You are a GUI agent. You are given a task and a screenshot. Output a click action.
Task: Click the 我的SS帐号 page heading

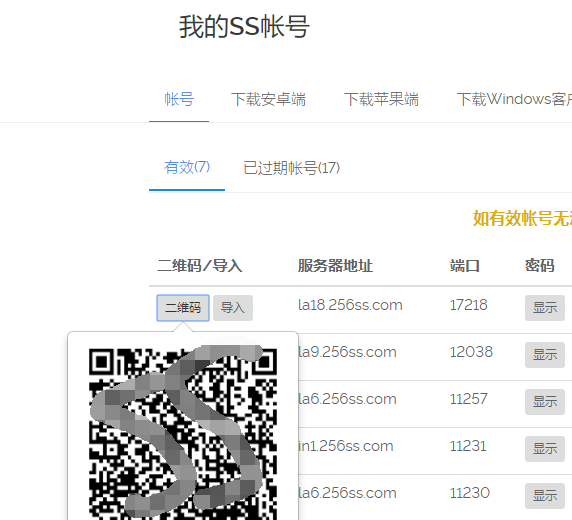click(x=244, y=27)
